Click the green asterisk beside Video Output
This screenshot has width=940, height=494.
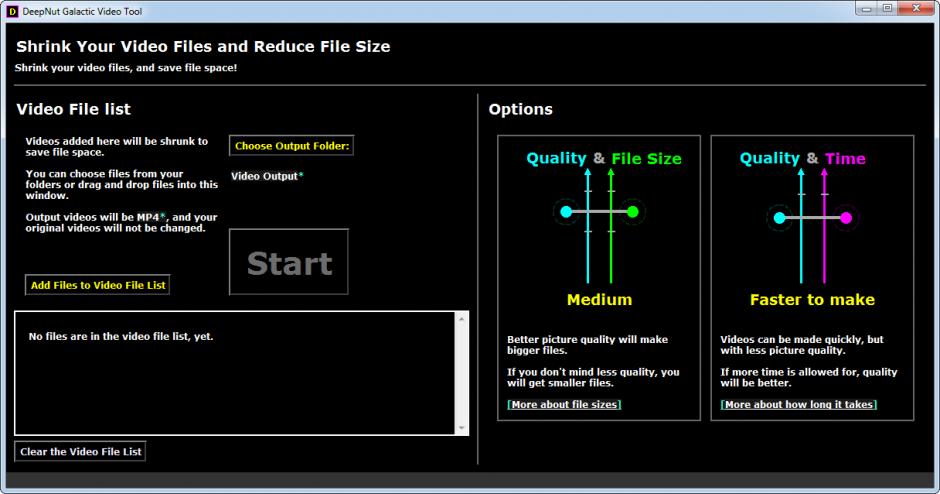click(301, 176)
